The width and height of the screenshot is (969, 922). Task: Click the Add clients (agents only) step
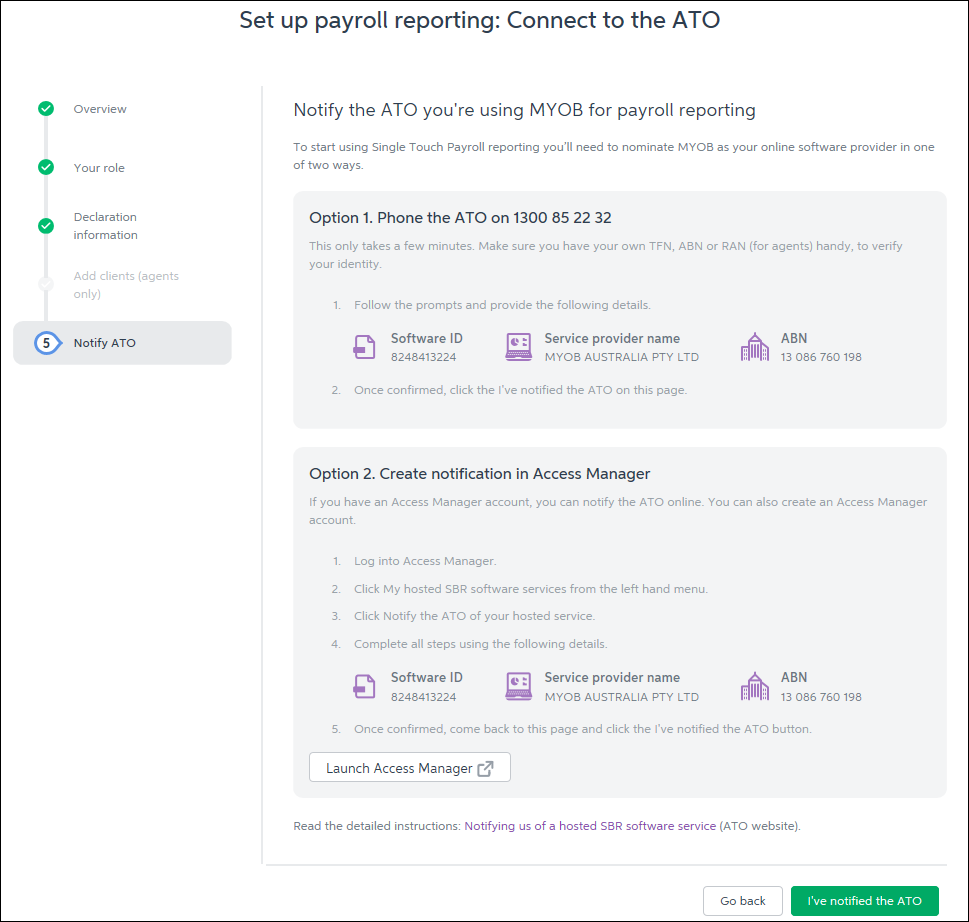[x=126, y=285]
